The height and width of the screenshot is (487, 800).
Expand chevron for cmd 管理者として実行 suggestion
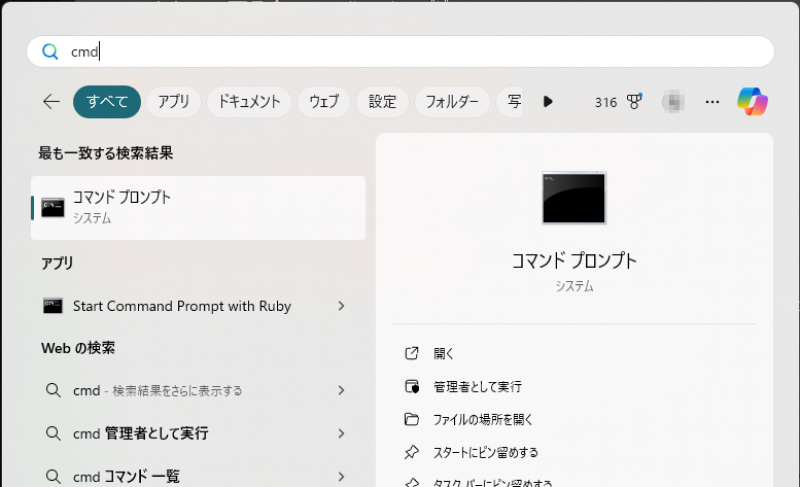tap(341, 433)
